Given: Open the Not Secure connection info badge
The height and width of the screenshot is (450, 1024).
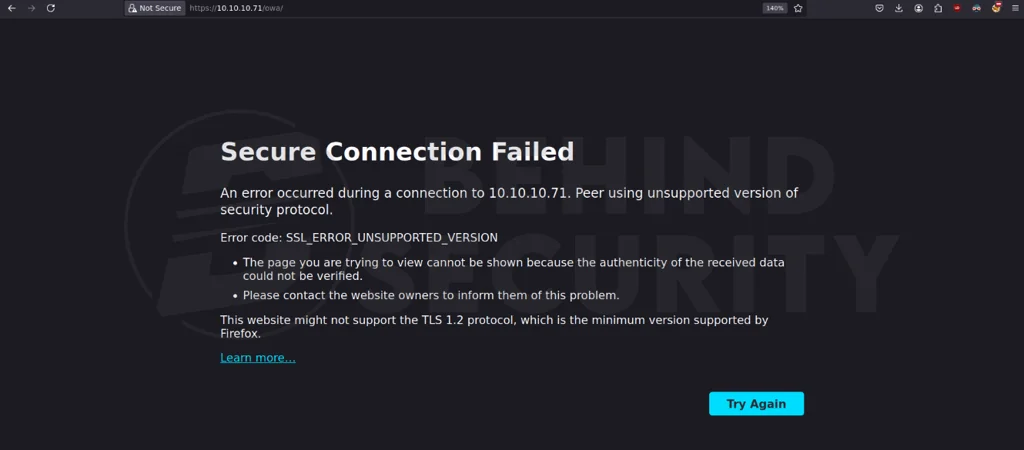Looking at the screenshot, I should coord(155,8).
